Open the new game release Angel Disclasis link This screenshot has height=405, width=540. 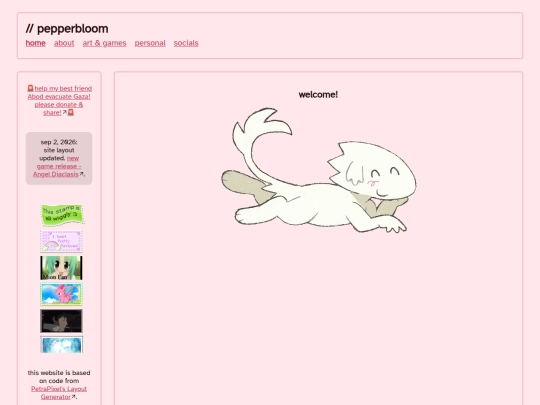(57, 166)
